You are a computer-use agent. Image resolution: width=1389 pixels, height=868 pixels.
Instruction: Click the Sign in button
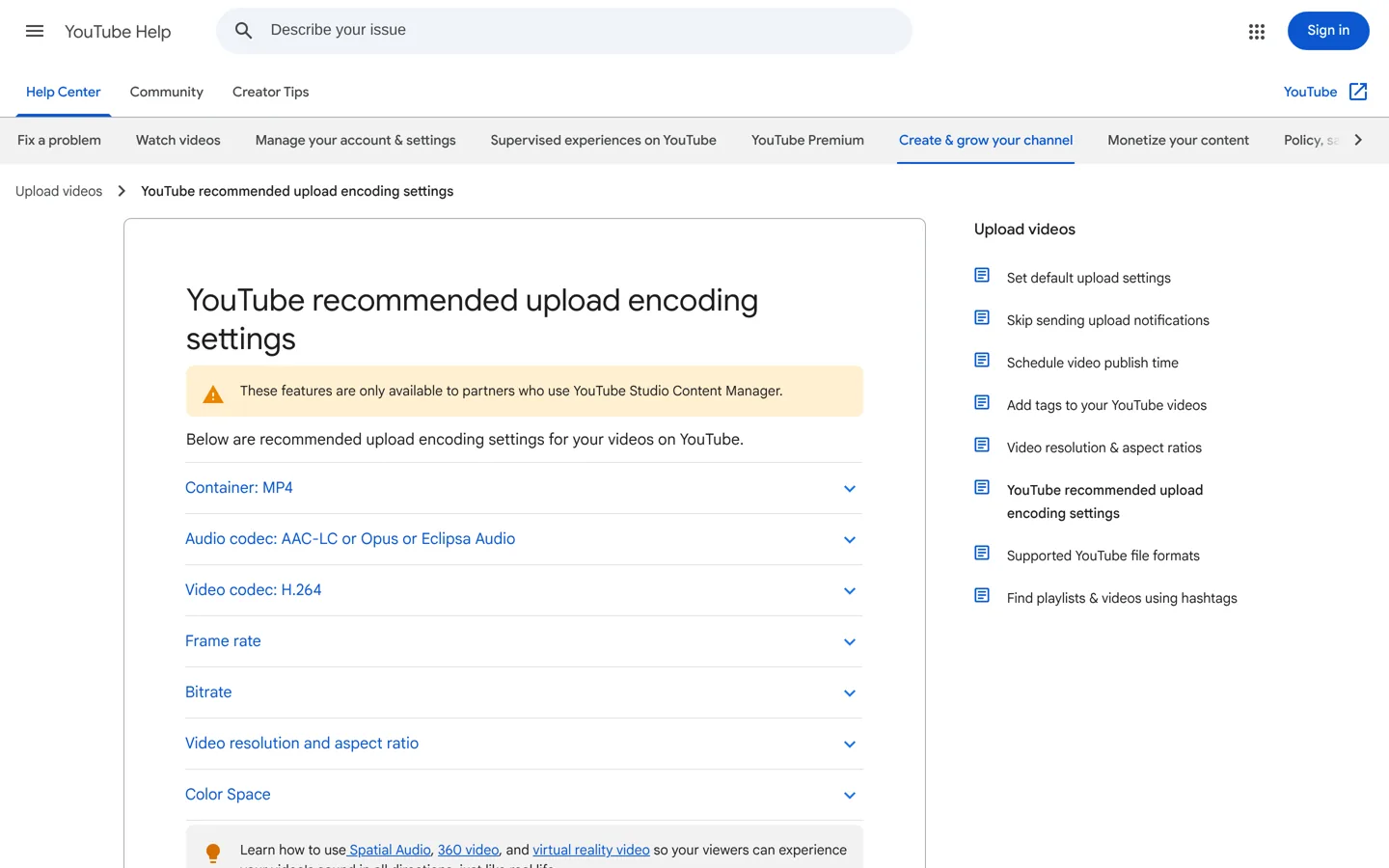point(1328,31)
